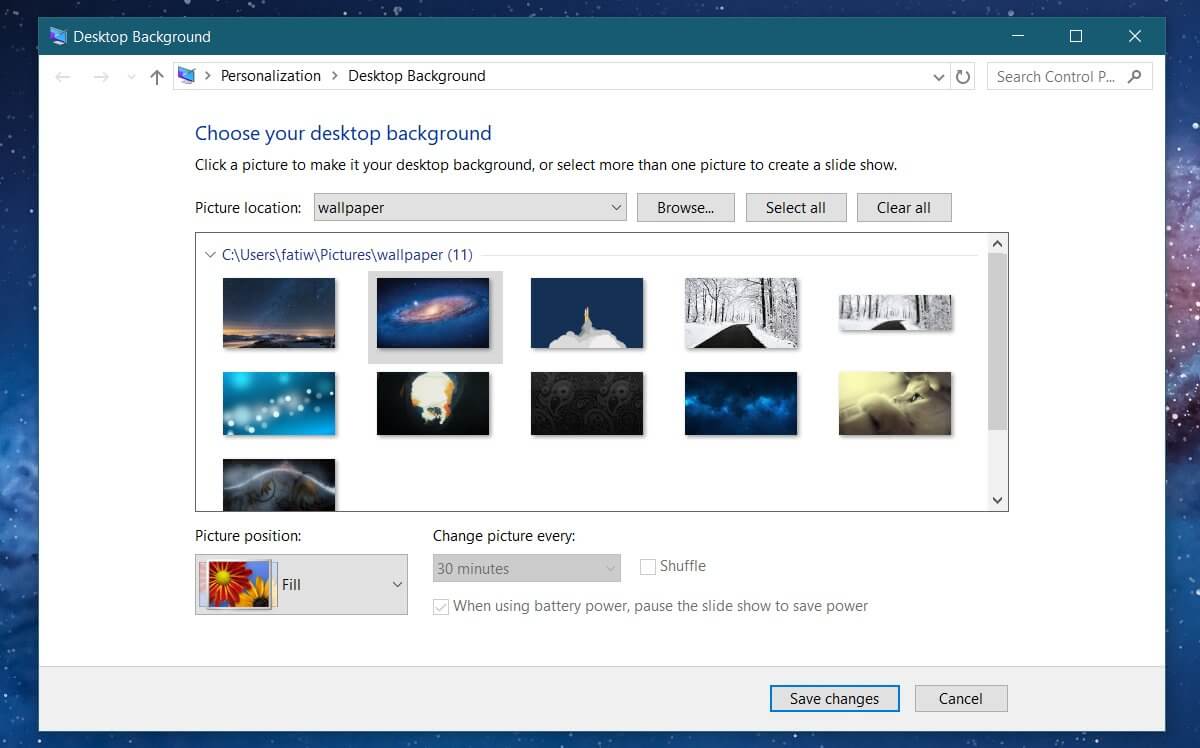
Task: Click the Control Panel icon in address bar
Action: [x=187, y=76]
